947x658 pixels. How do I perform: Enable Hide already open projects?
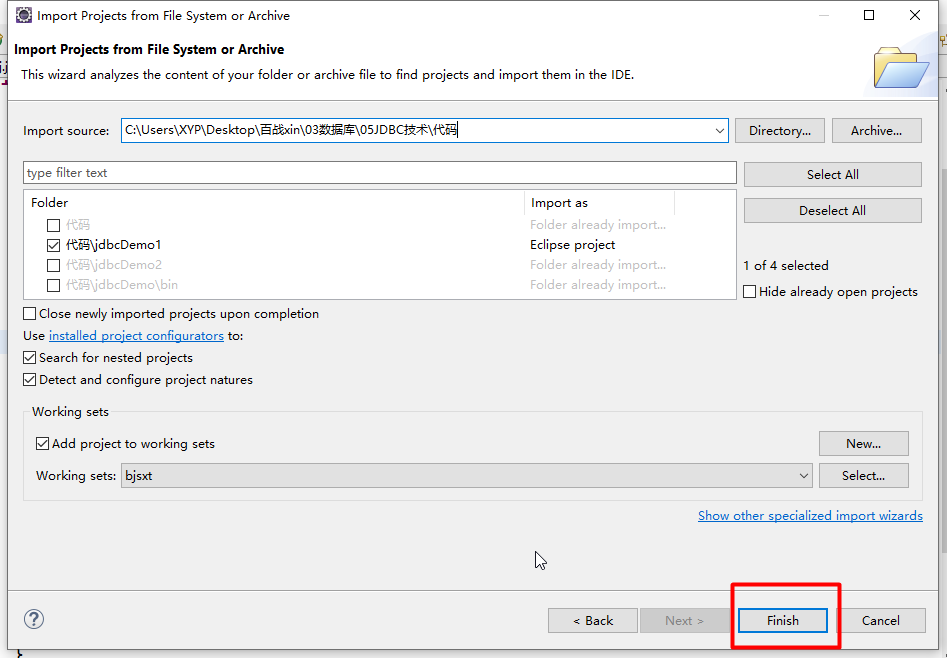[x=750, y=292]
